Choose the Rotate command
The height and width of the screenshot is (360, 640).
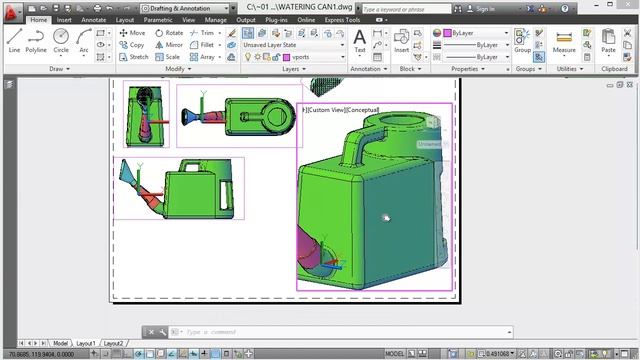pos(169,33)
